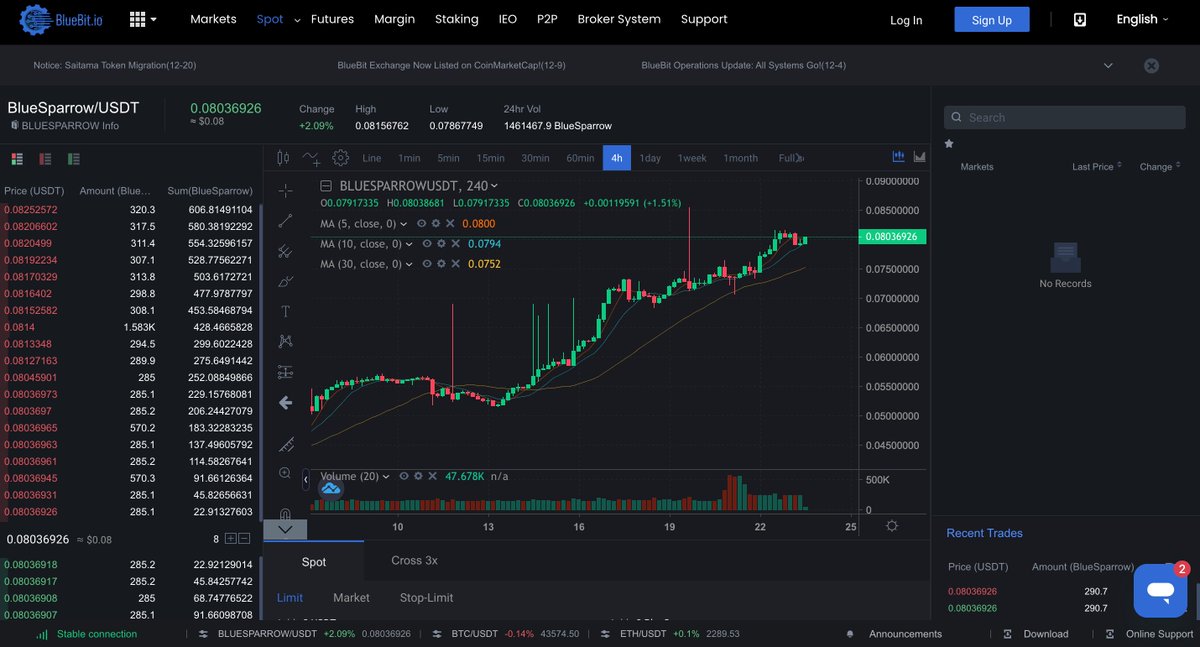Screen dimensions: 1200x647
Task: Select the pattern drawing tool
Action: point(285,341)
